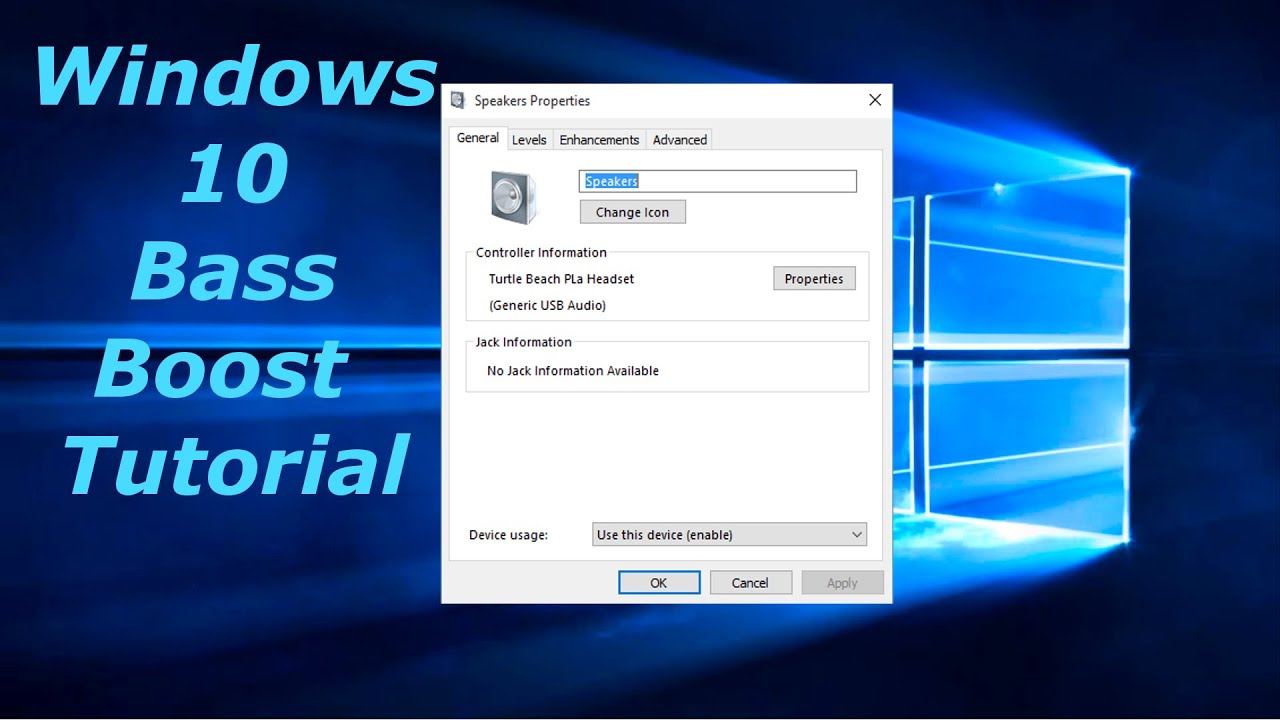Click the Change Icon button
This screenshot has height=720, width=1280.
pyautogui.click(x=632, y=212)
